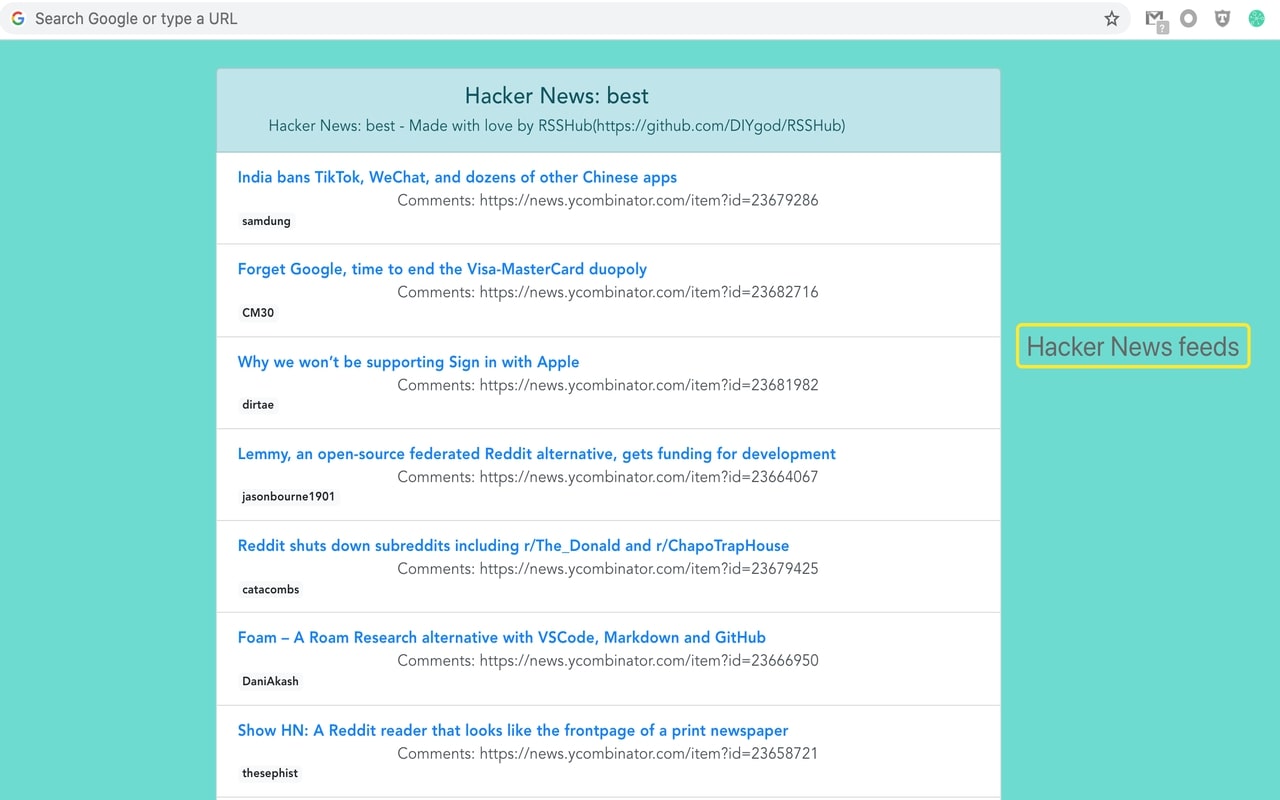Click the Hacker News: best feed title

[x=557, y=96]
